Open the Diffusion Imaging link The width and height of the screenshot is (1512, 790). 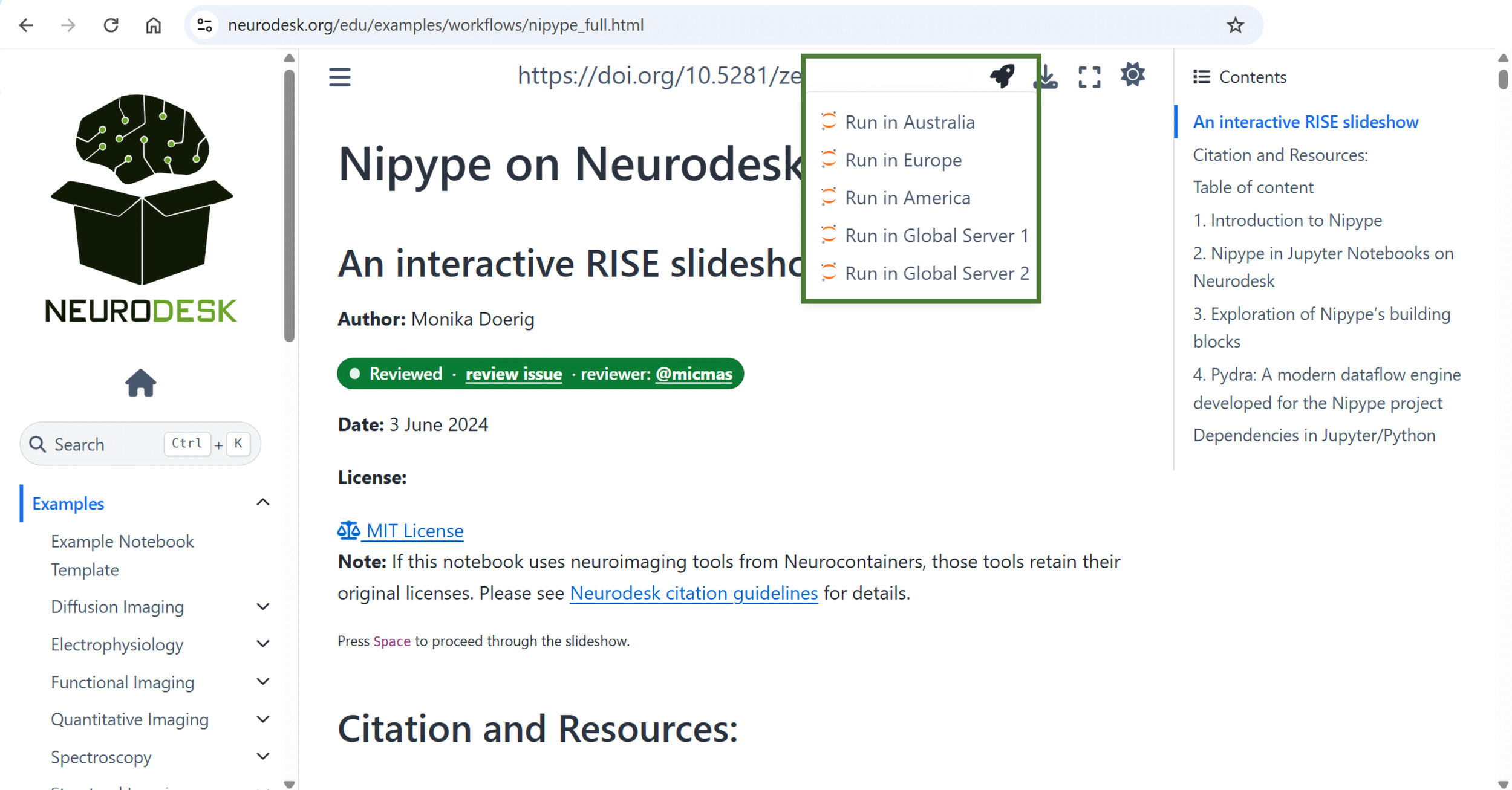117,607
